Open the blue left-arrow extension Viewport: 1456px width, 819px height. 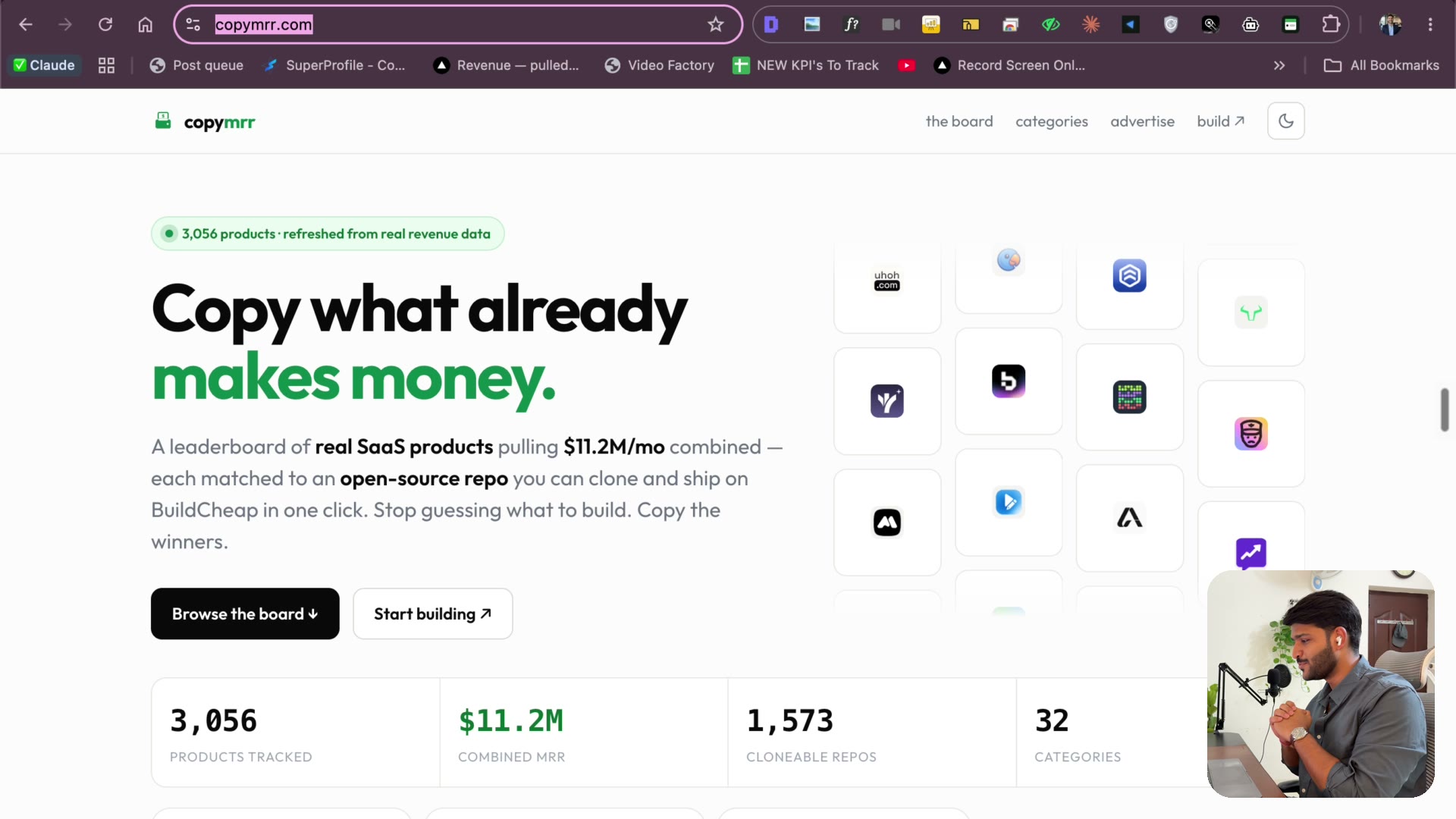[1131, 24]
